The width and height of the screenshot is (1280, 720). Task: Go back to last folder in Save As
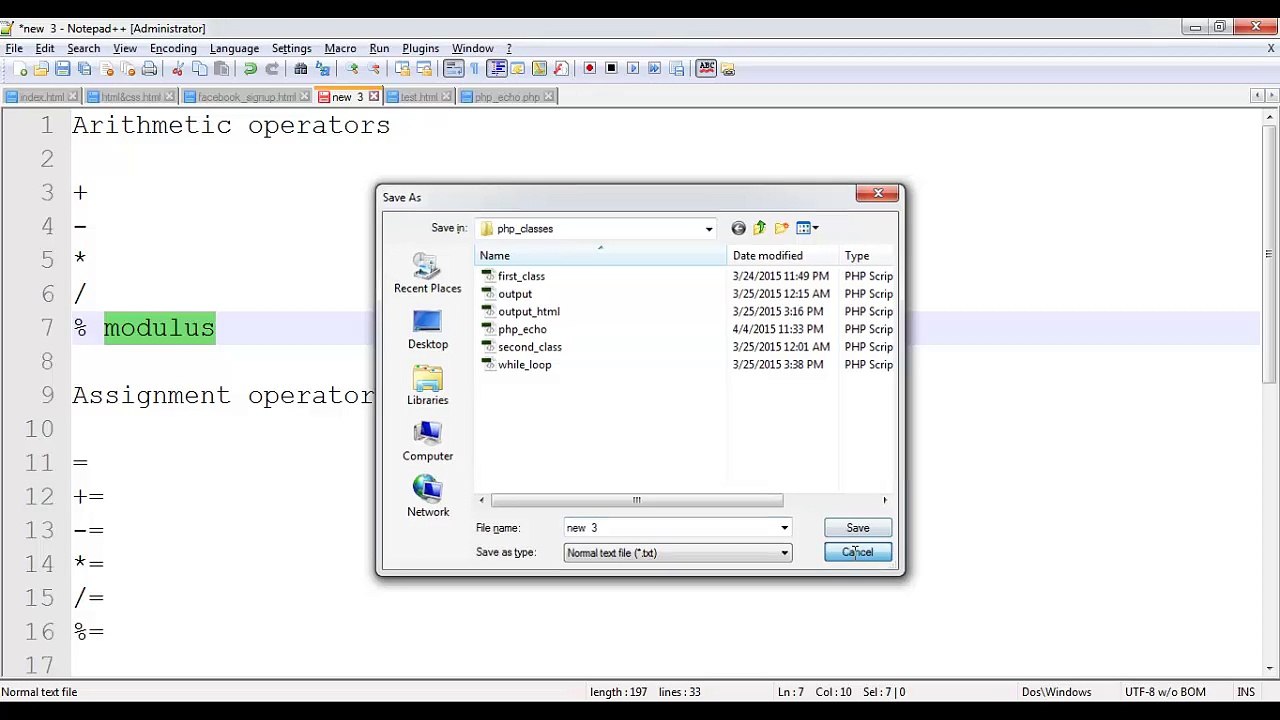pyautogui.click(x=738, y=229)
